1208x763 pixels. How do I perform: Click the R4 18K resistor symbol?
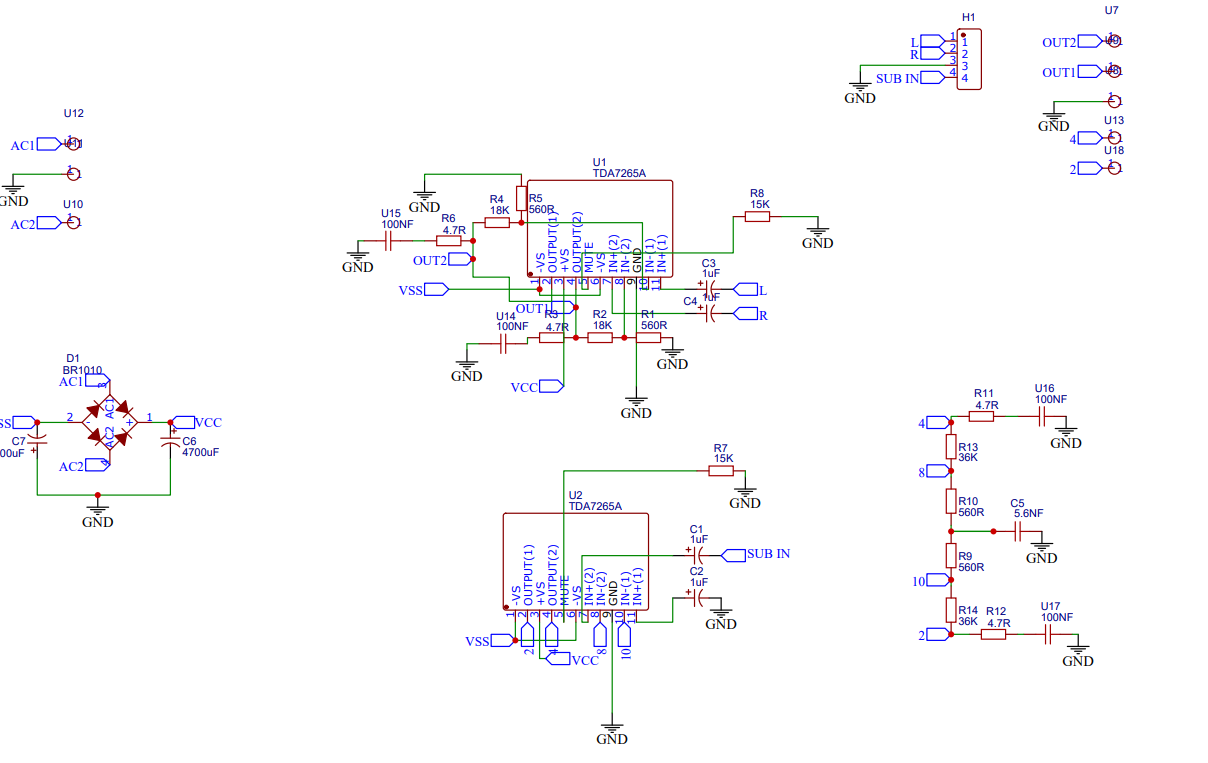tap(497, 222)
